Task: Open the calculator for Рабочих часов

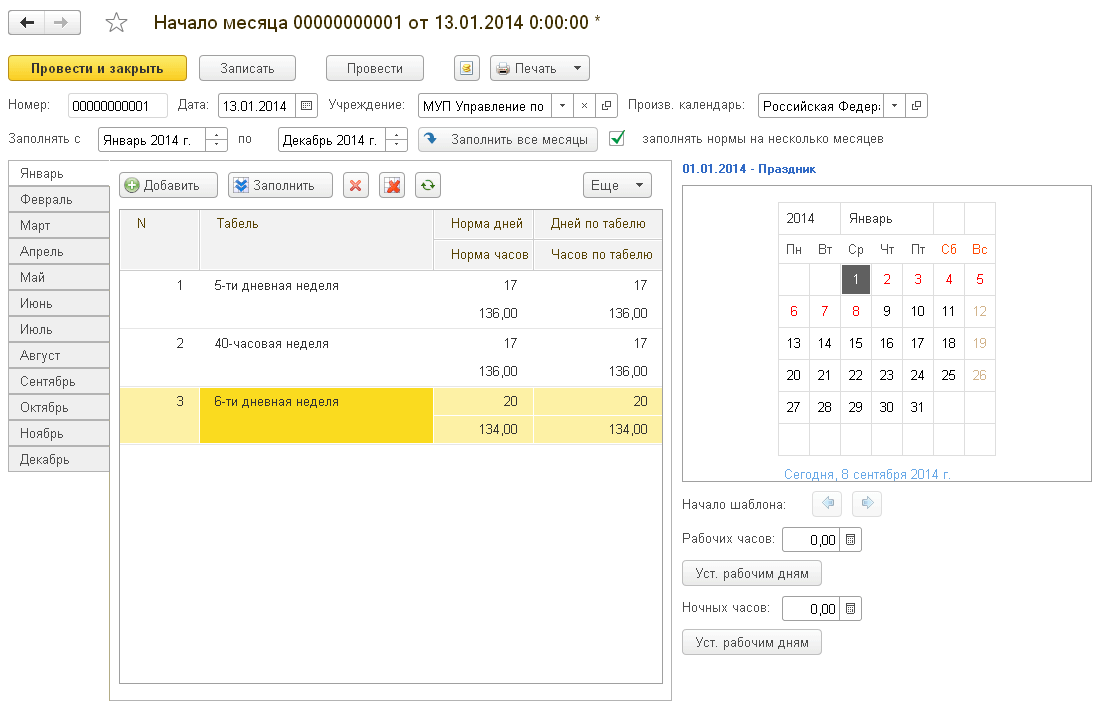Action: [850, 540]
